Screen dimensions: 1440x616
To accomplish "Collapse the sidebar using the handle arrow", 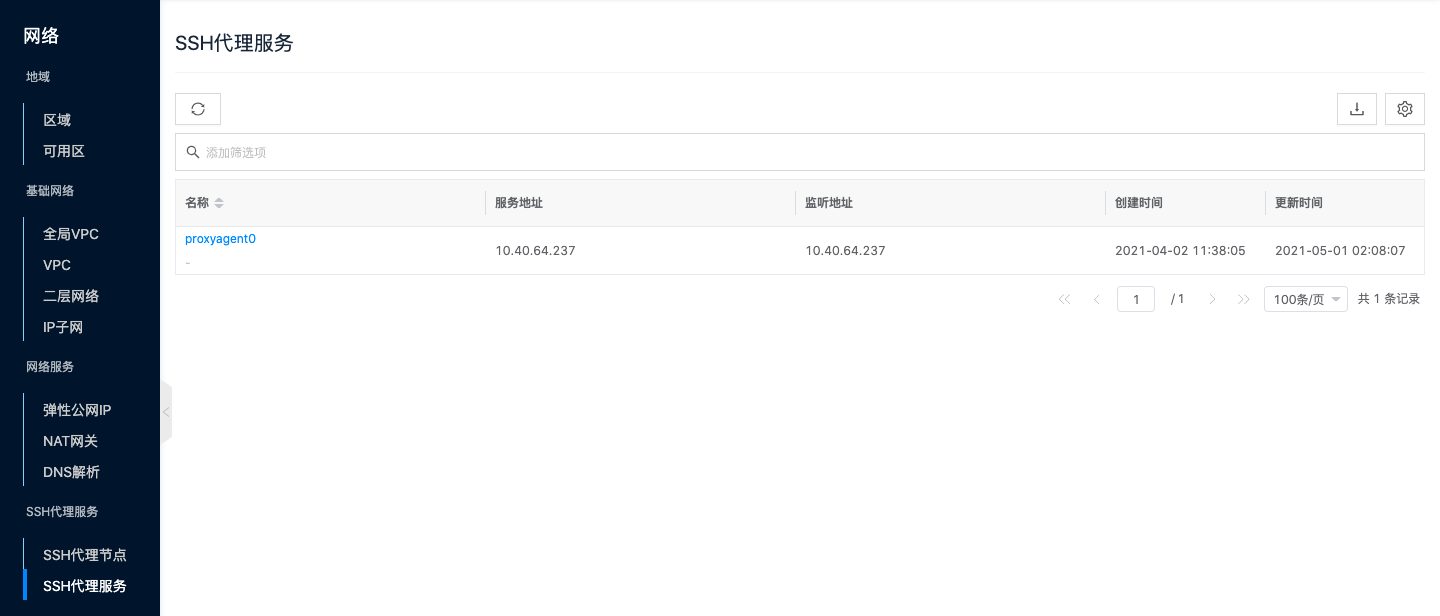I will coord(166,412).
